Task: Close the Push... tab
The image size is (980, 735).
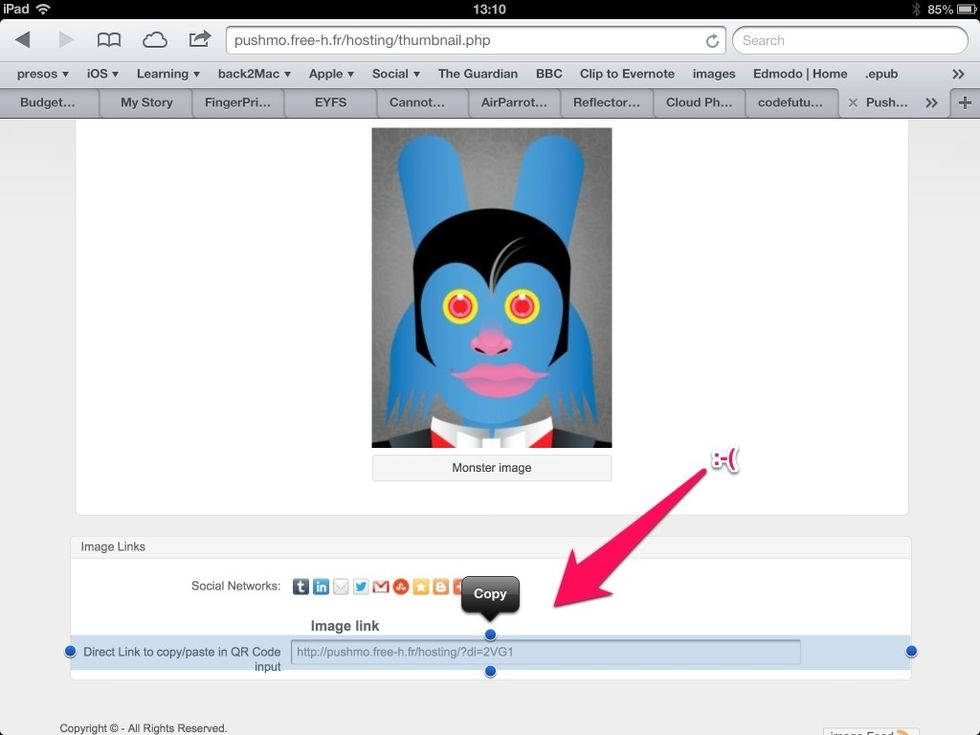Action: (x=852, y=102)
